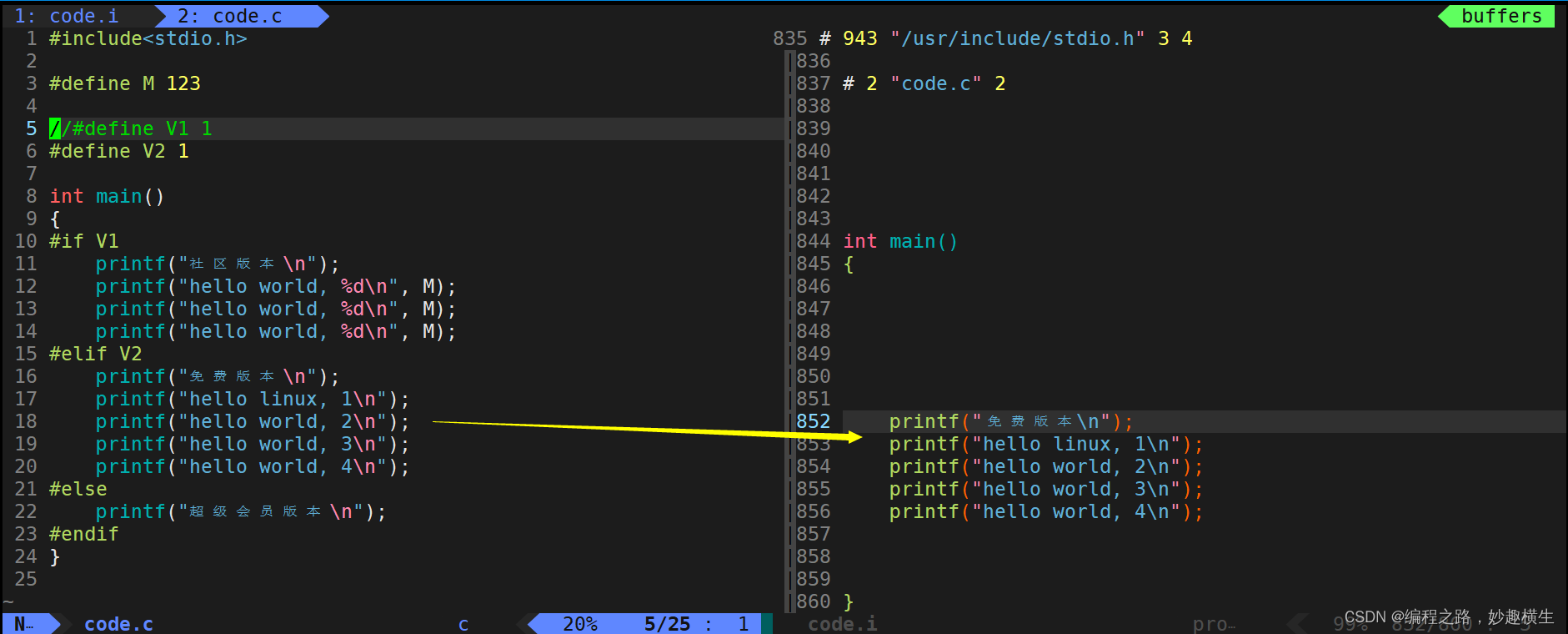
Task: Click line number 840 in right pane
Action: [813, 151]
